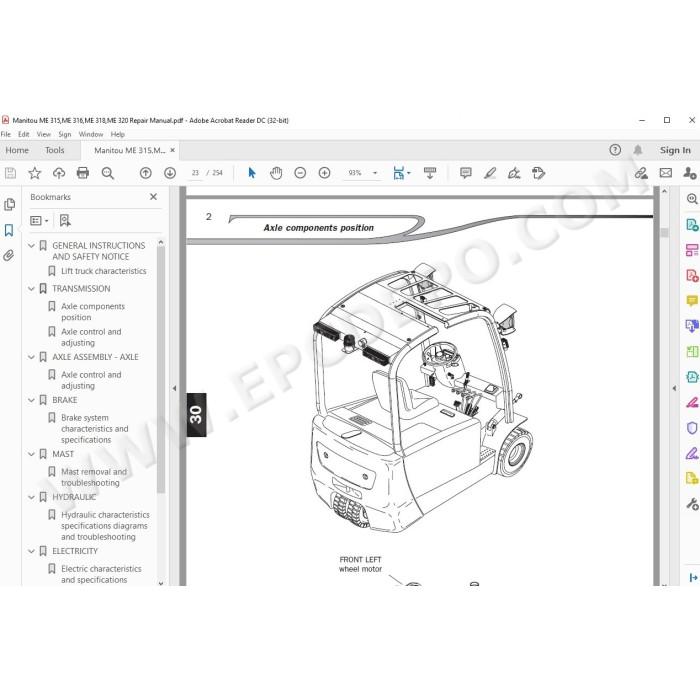Collapse AXLE ASSEMBLY - AXLE group

(x=31, y=357)
